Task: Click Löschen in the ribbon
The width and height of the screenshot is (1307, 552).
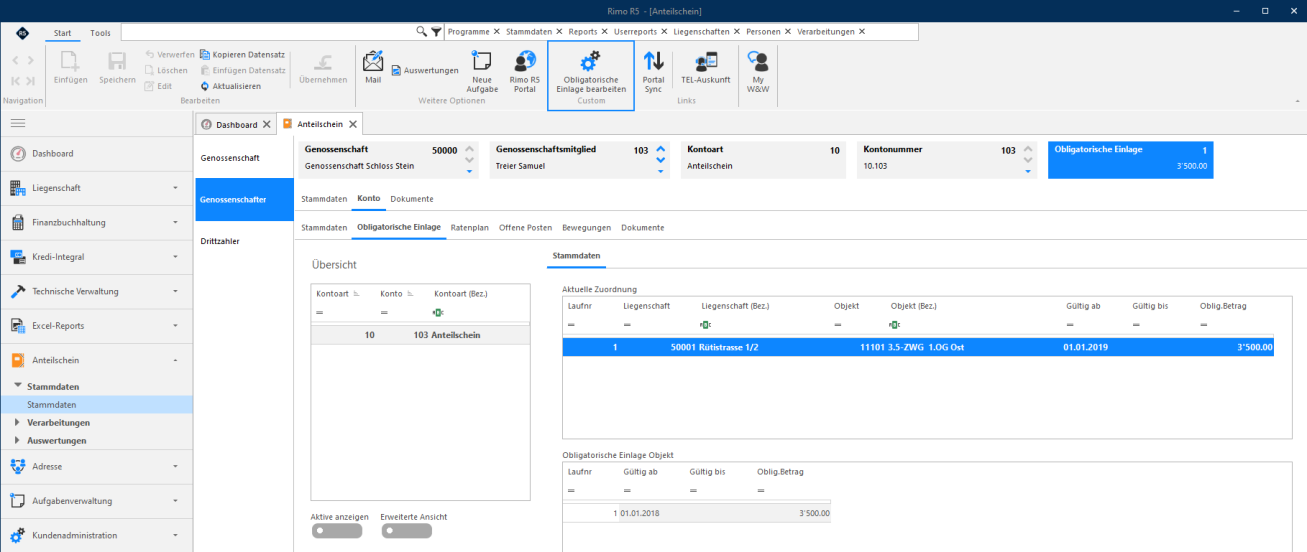Action: coord(165,70)
